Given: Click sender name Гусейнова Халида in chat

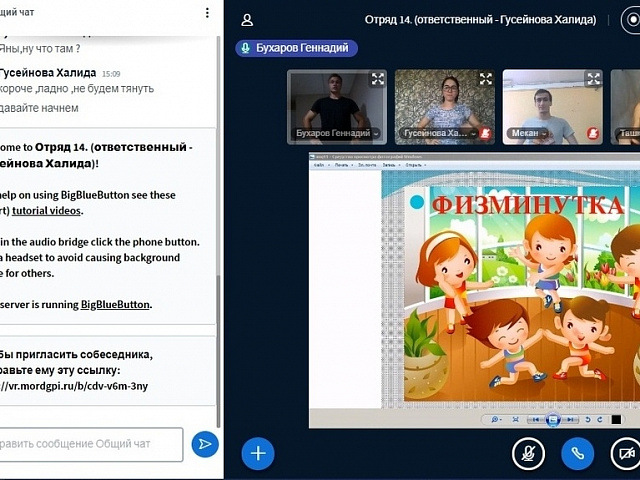Looking at the screenshot, I should pos(48,73).
